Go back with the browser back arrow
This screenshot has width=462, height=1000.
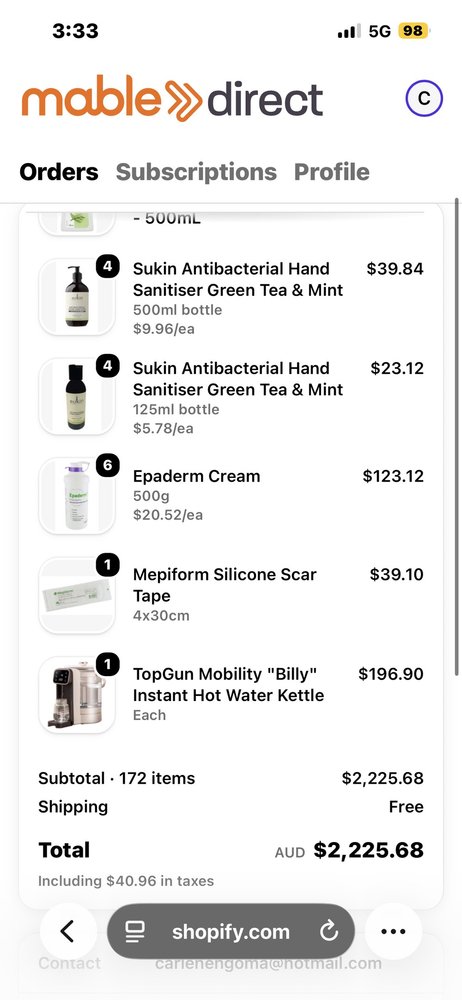tap(68, 931)
